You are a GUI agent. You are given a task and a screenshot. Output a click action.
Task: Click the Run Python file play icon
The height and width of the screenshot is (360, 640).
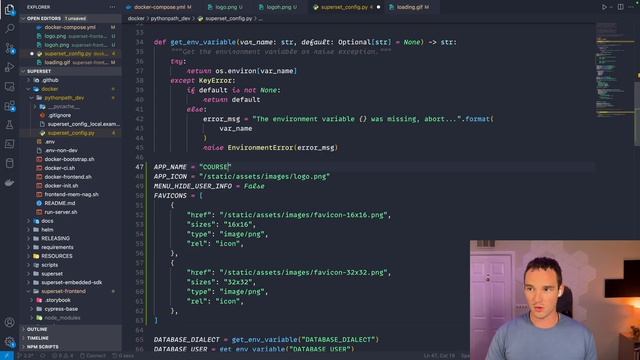(604, 7)
